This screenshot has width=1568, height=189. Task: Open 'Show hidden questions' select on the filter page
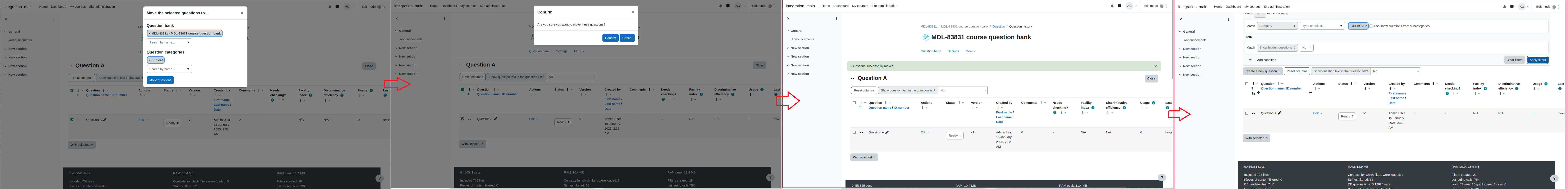[x=1277, y=47]
